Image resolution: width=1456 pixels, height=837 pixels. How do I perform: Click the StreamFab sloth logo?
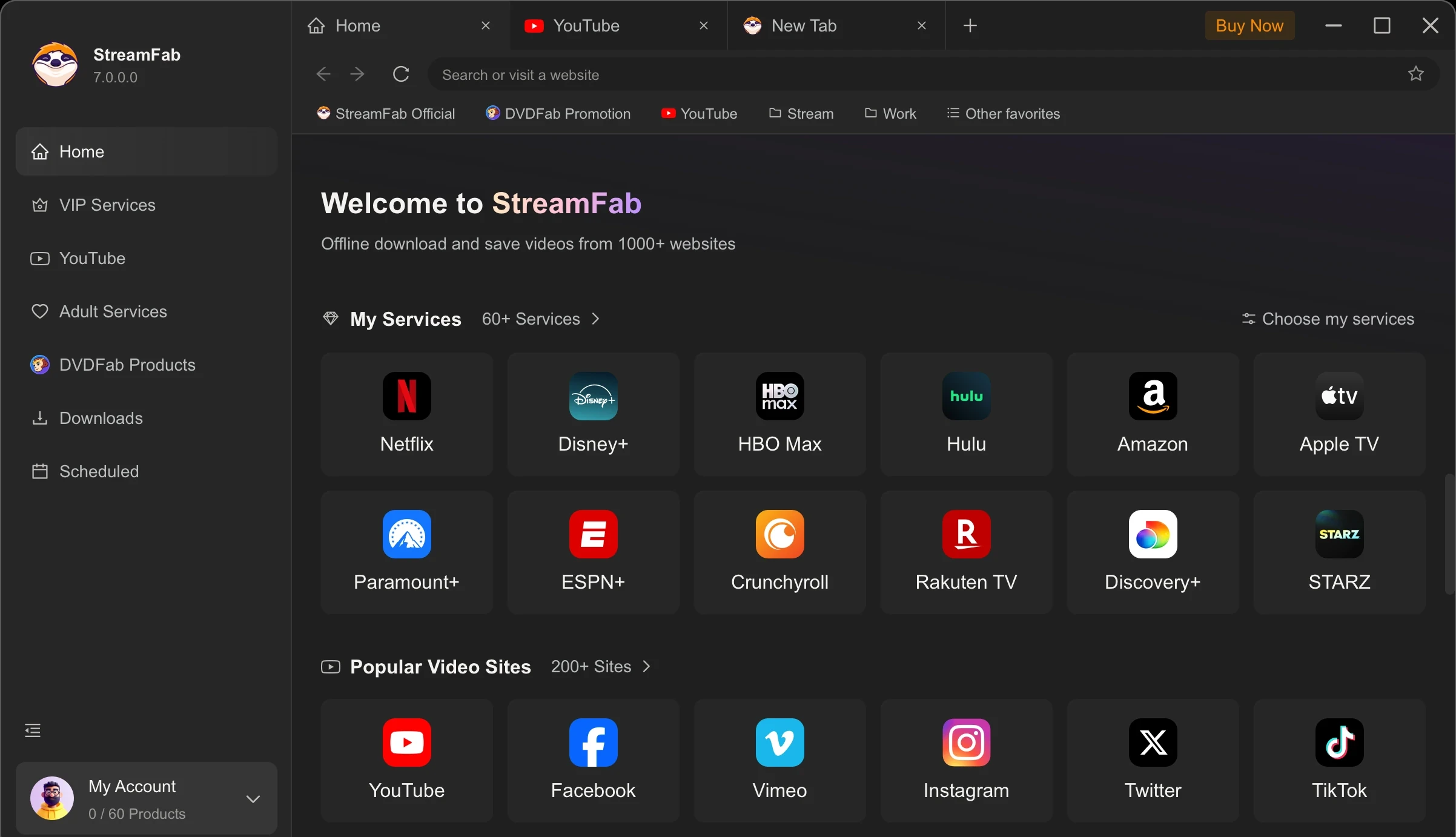point(55,64)
